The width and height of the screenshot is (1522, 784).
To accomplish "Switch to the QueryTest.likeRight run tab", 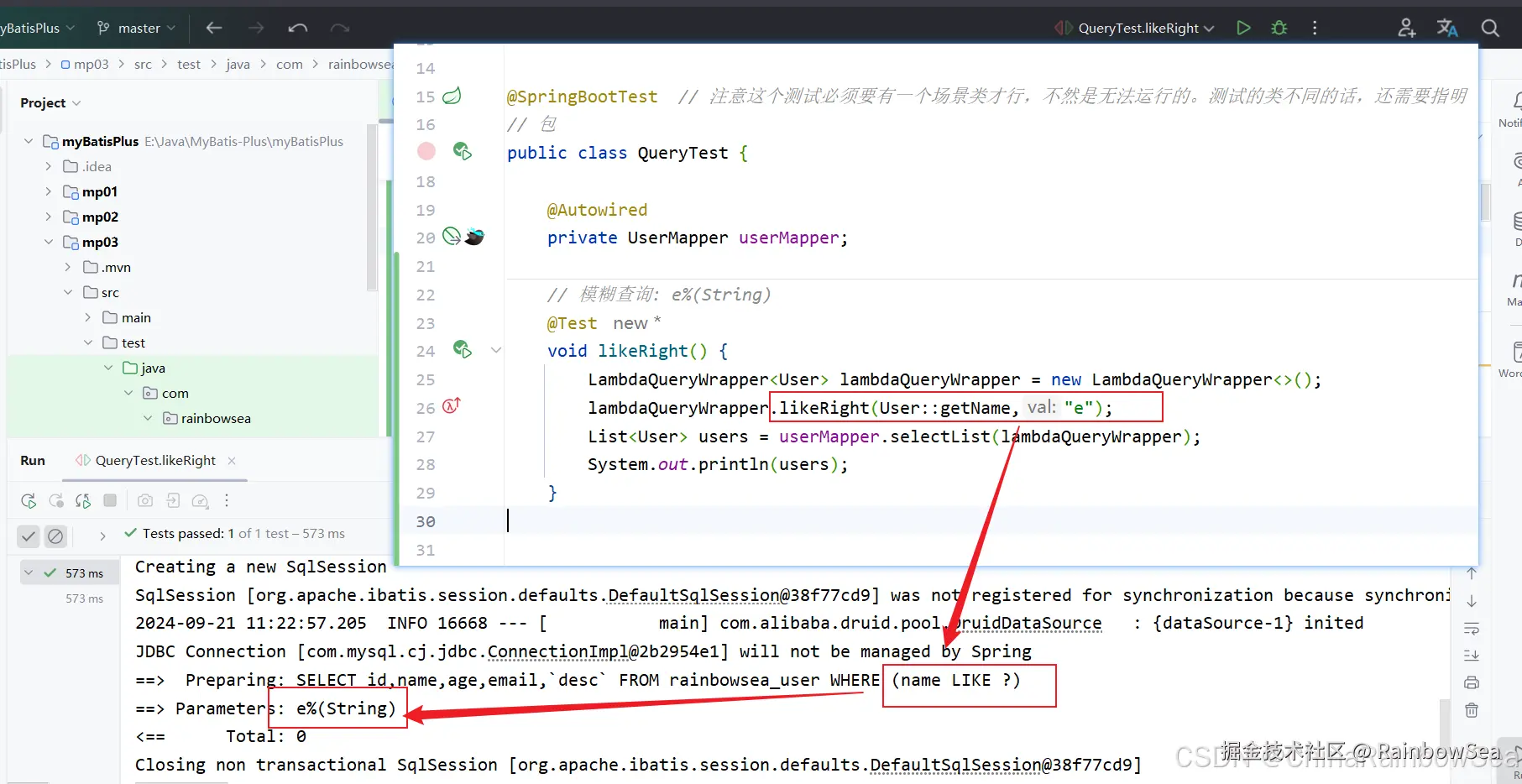I will [155, 460].
